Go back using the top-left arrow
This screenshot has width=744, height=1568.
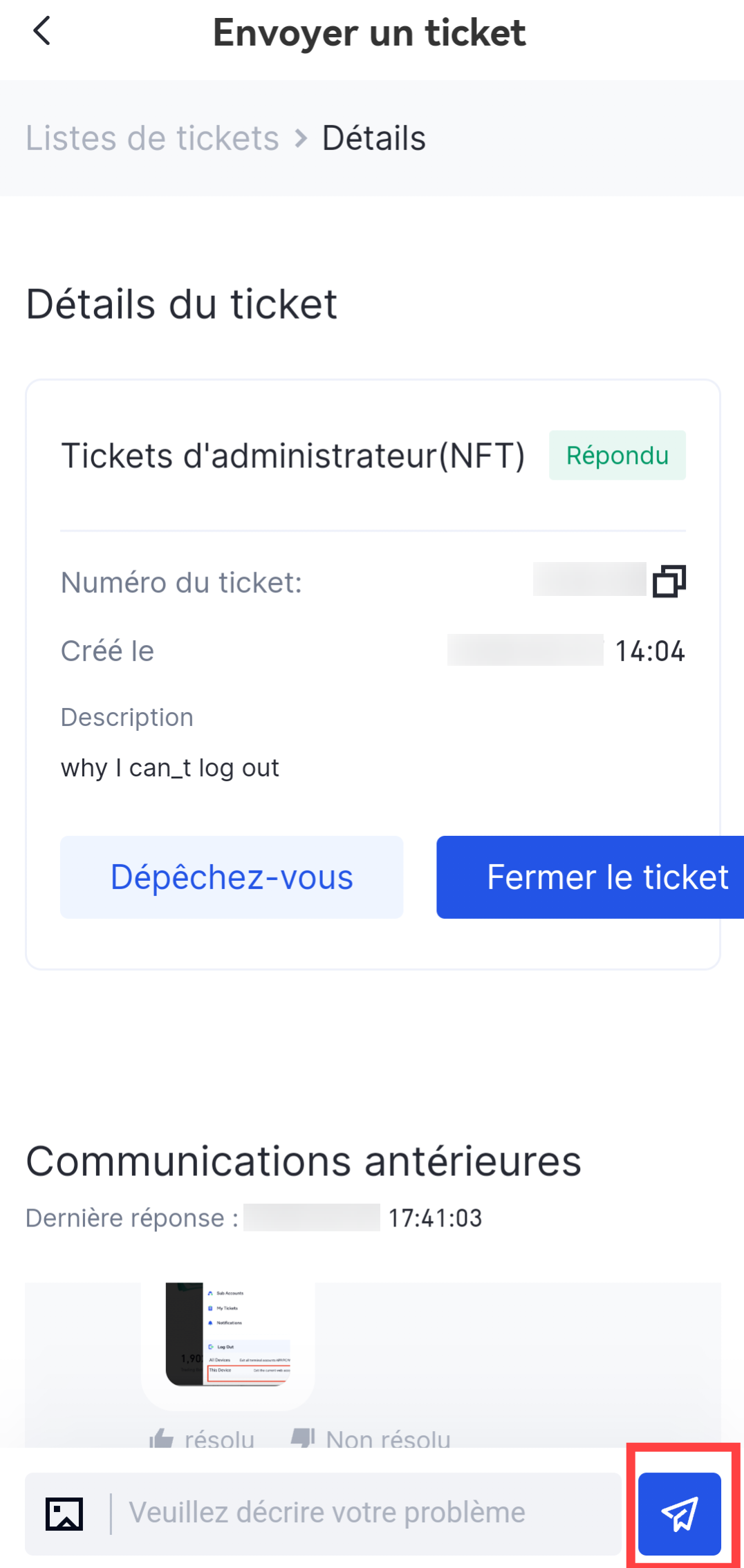pos(42,31)
